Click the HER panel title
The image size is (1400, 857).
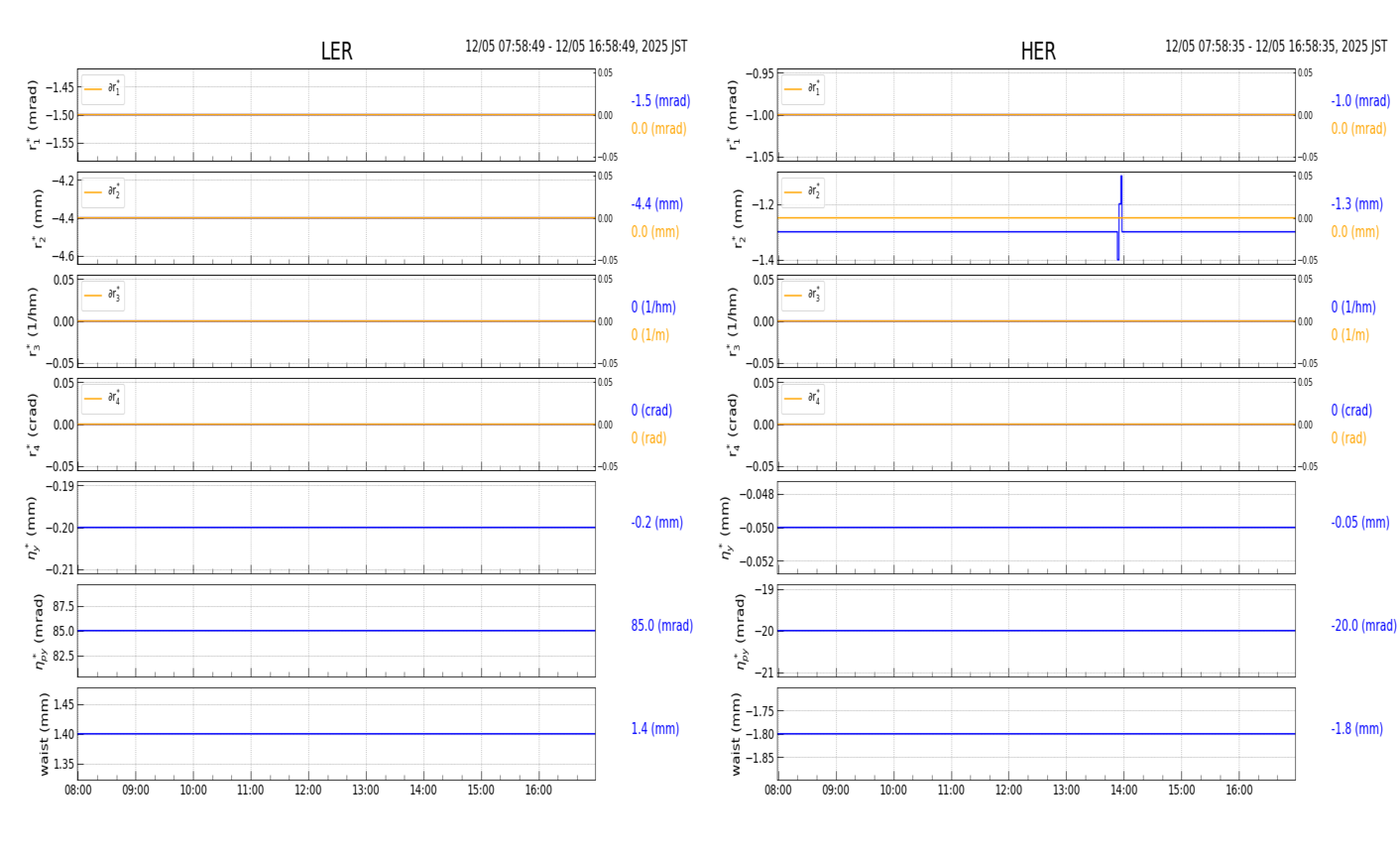click(1037, 52)
